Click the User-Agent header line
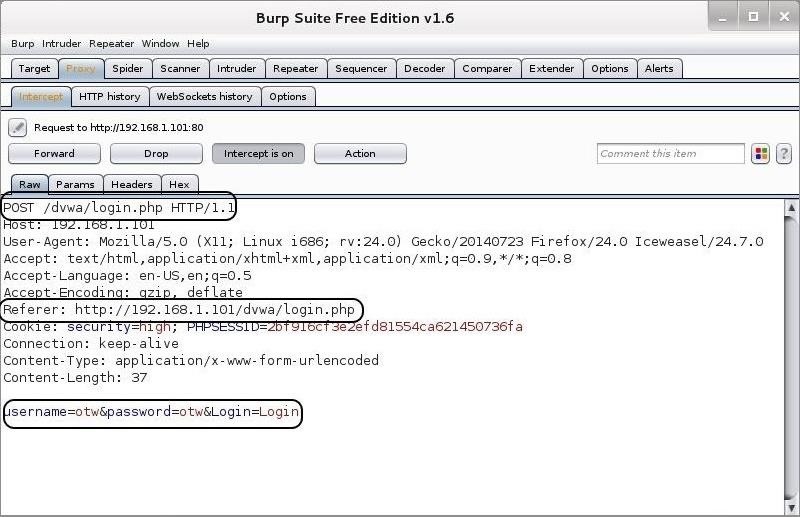 [x=383, y=241]
